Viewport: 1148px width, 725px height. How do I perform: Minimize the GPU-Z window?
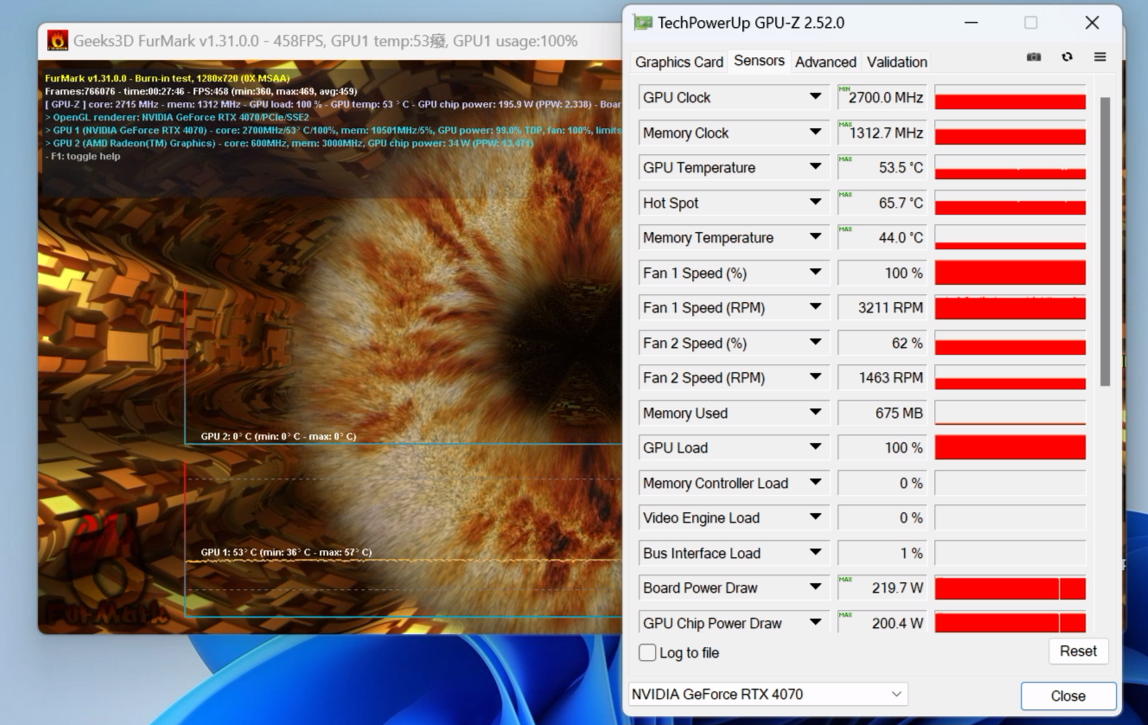click(x=971, y=23)
